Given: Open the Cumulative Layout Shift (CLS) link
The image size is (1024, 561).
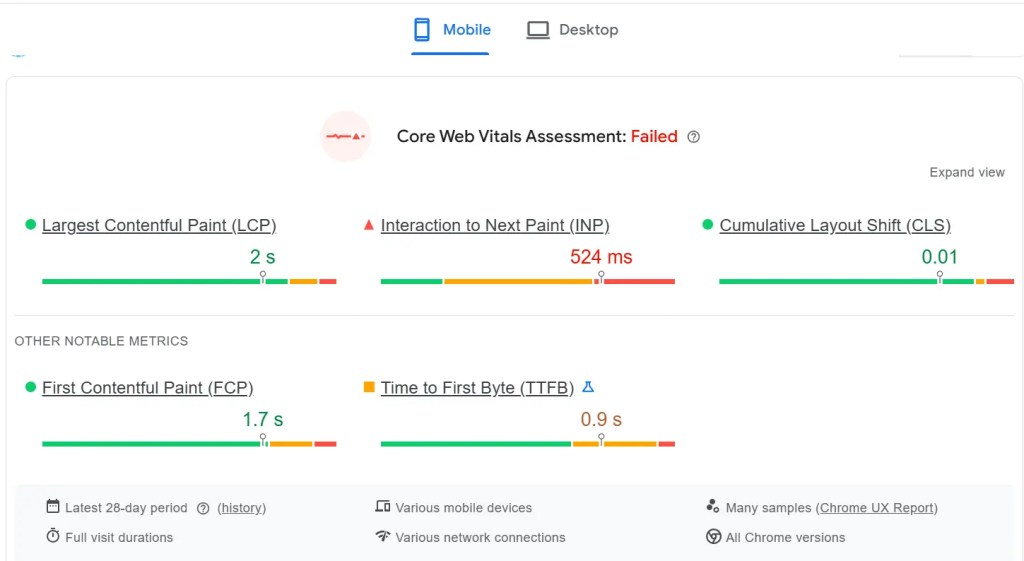Looking at the screenshot, I should click(835, 225).
